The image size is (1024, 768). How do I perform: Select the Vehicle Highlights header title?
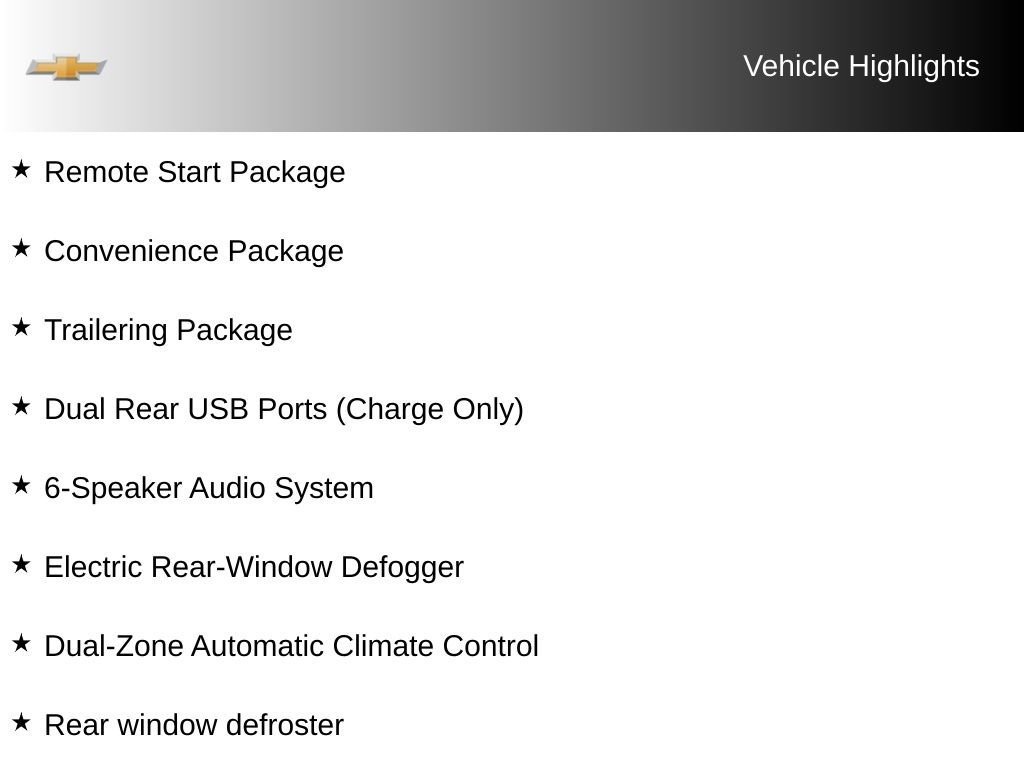coord(861,67)
